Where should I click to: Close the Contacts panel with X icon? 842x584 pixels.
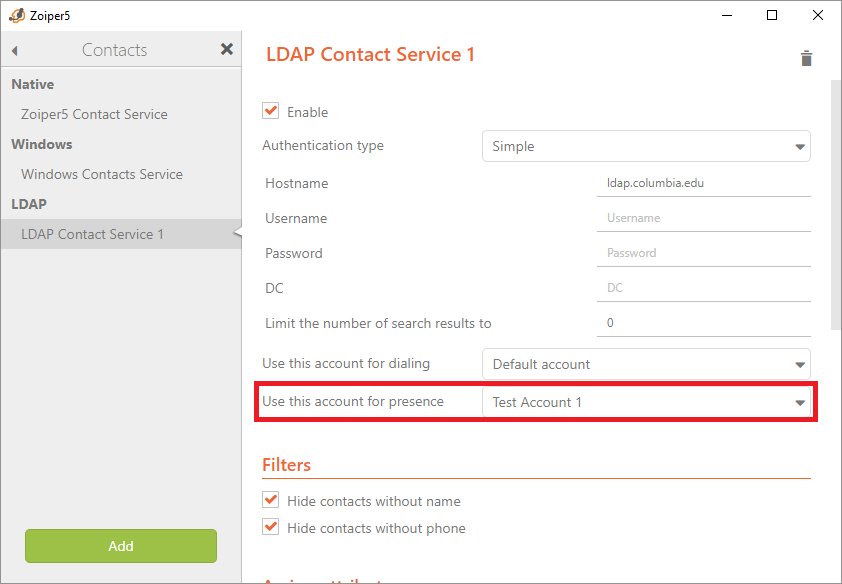[227, 49]
